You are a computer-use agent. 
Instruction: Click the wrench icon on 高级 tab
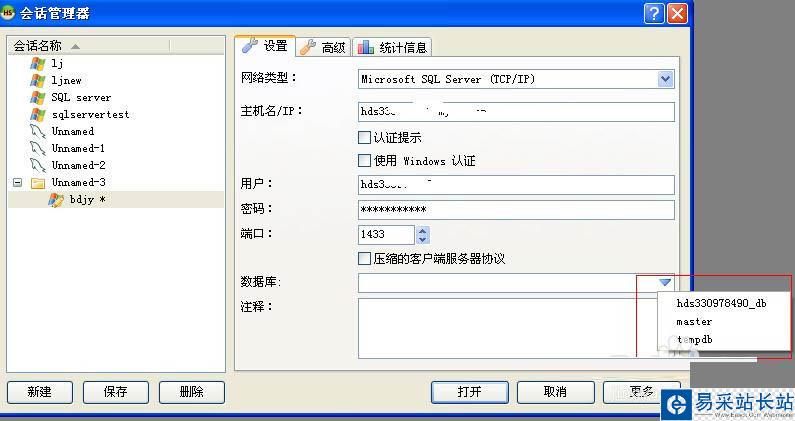[308, 47]
